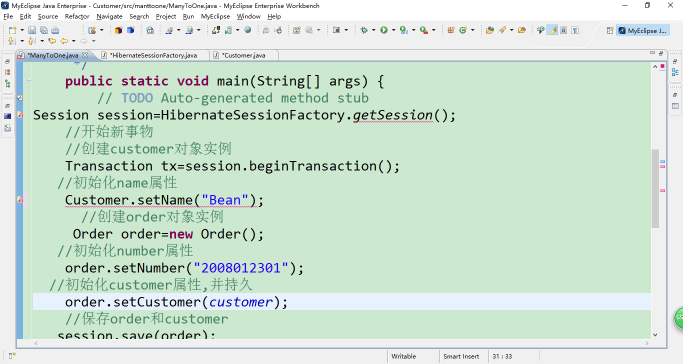This screenshot has width=683, height=364.
Task: Click the red error indicator in overview ruler
Action: click(663, 66)
